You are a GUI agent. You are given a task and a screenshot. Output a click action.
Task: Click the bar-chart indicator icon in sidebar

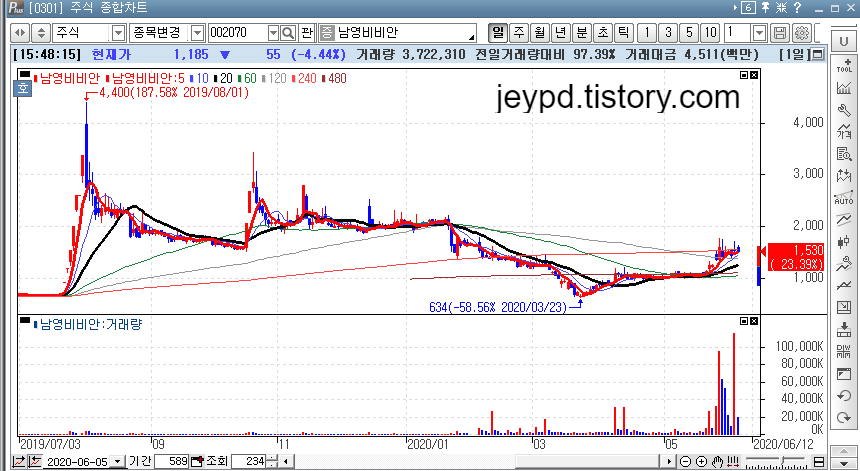pyautogui.click(x=844, y=88)
